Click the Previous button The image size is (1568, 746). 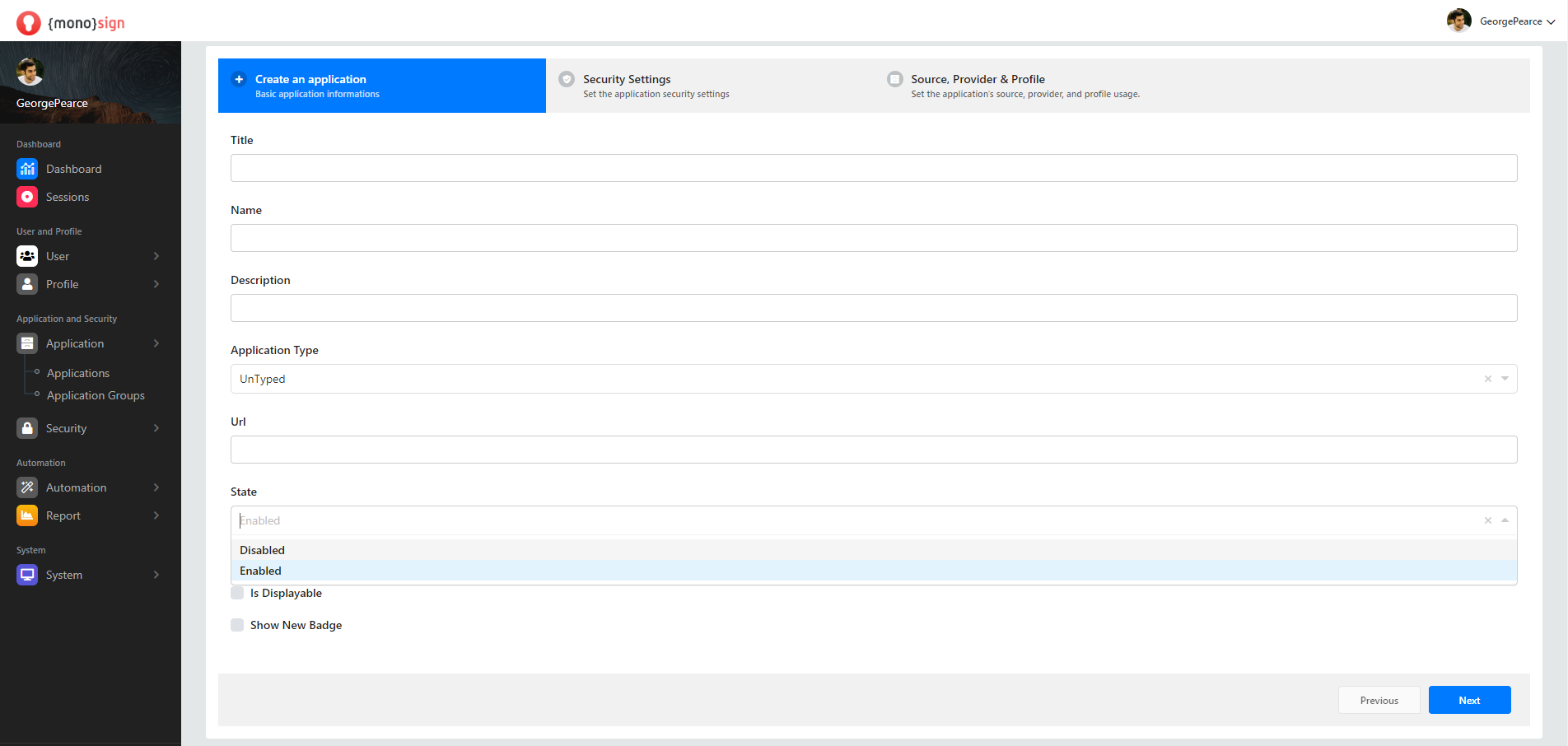(x=1379, y=700)
